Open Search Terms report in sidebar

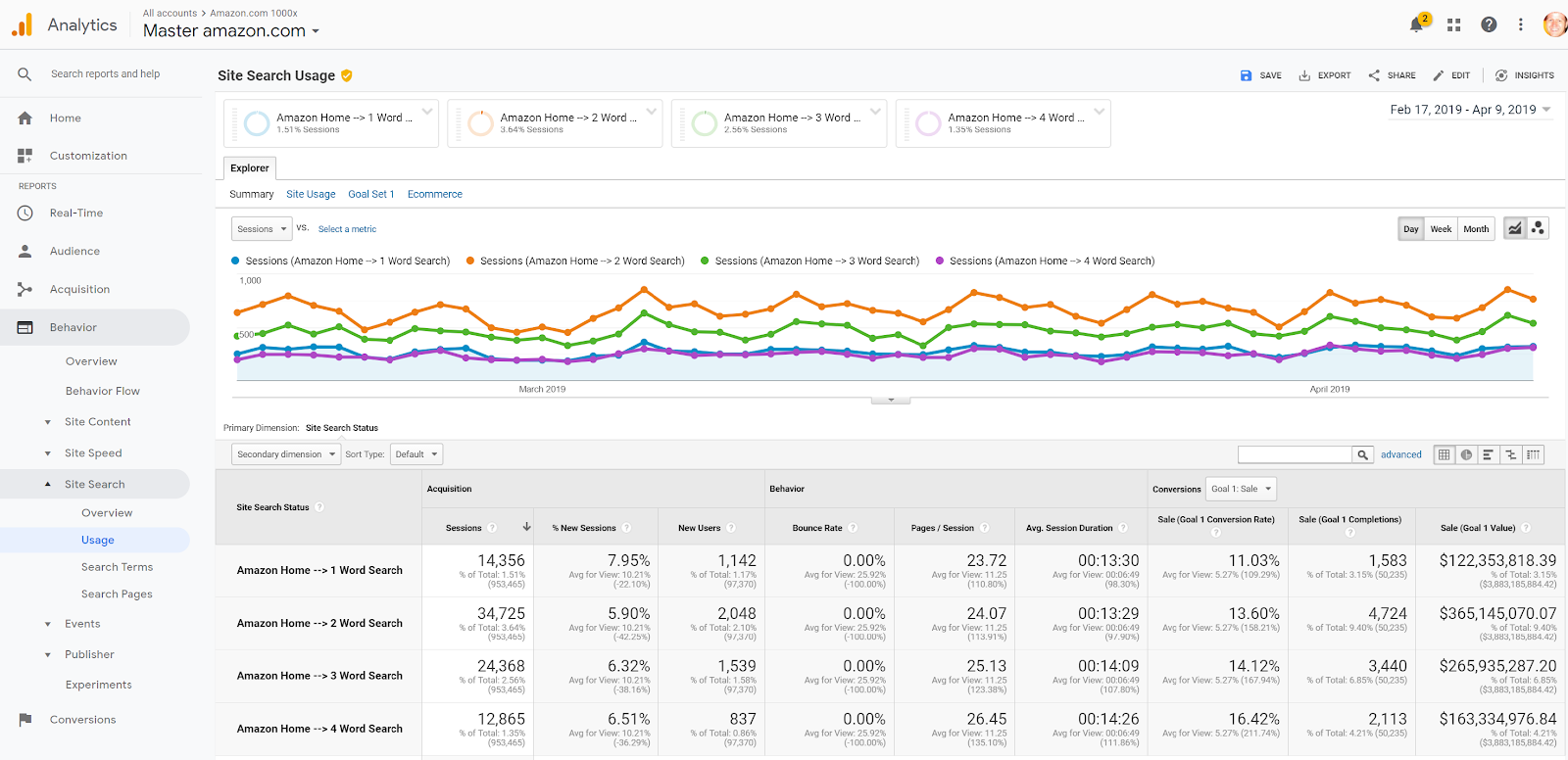click(117, 567)
